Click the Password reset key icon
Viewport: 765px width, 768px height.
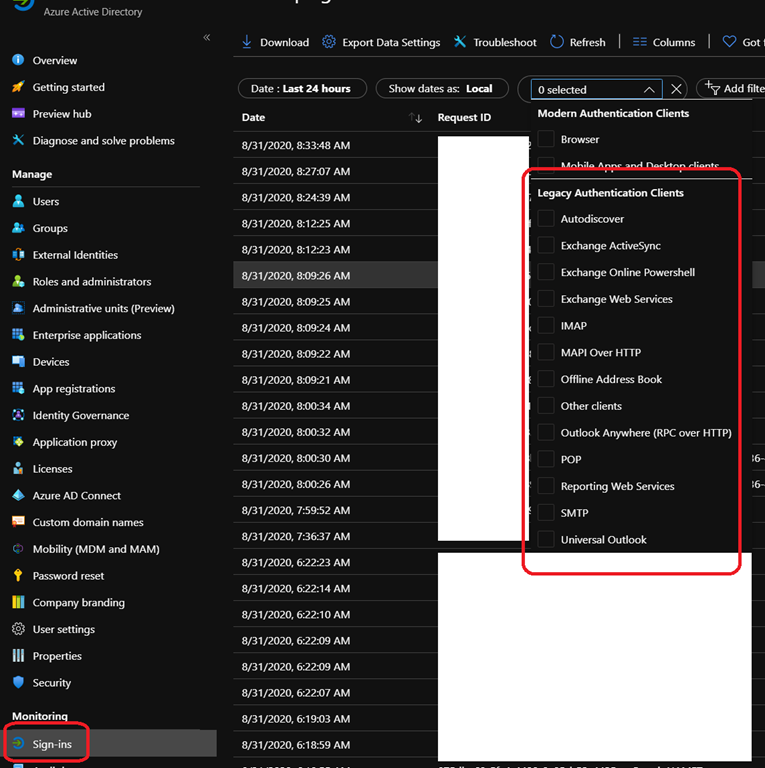point(18,575)
